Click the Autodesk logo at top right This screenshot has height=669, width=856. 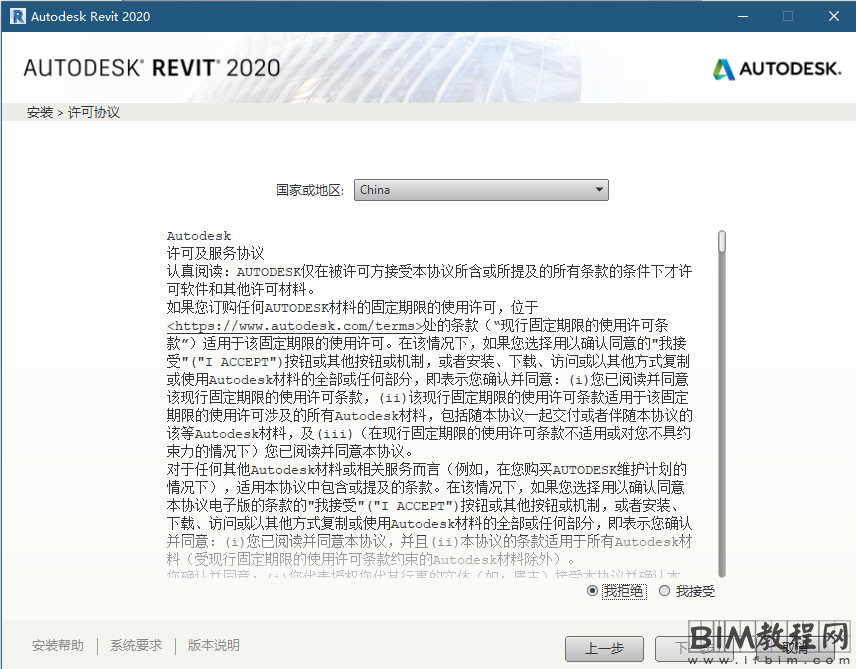777,69
